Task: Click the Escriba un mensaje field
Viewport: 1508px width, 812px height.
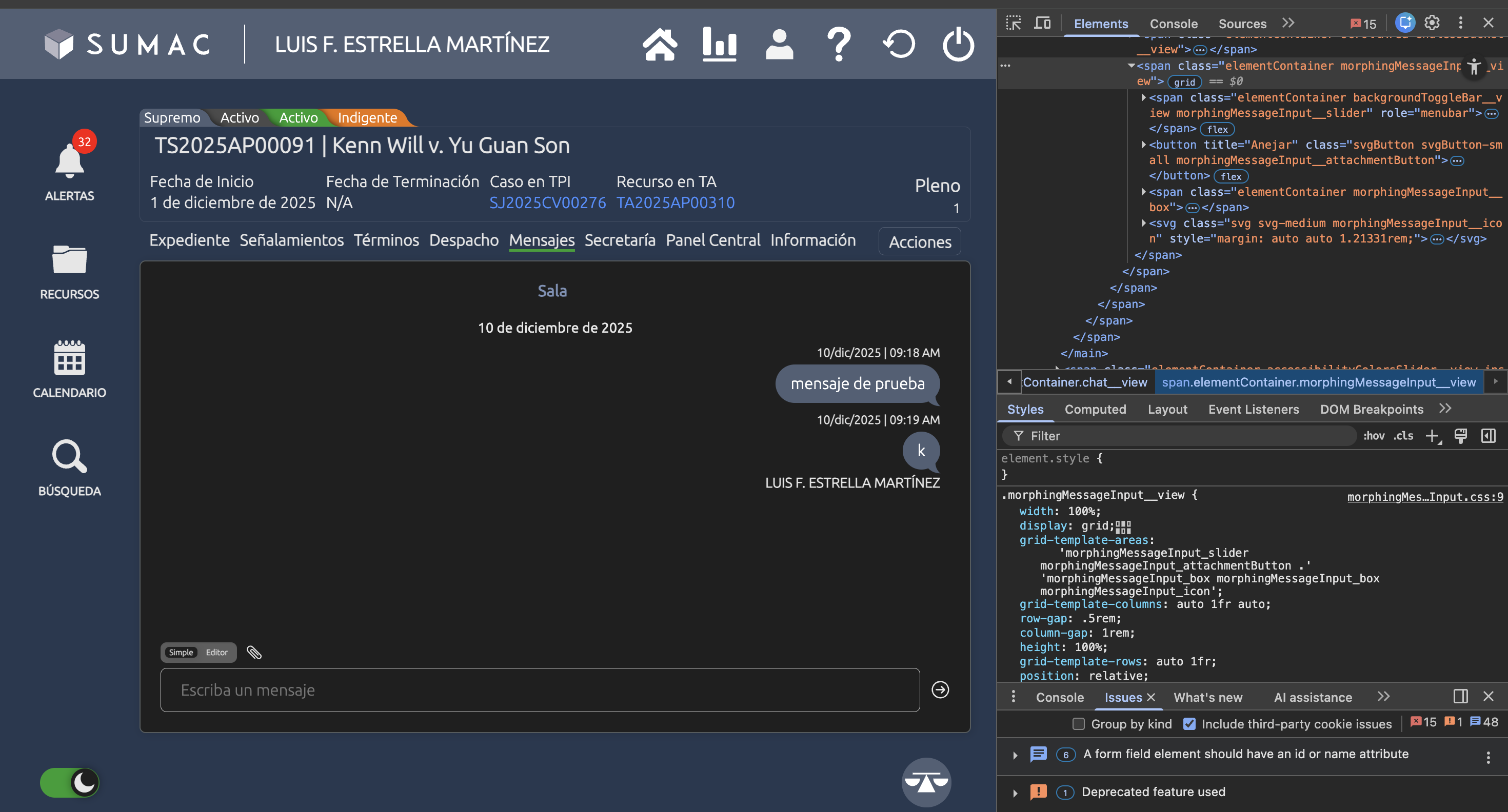Action: pyautogui.click(x=540, y=689)
